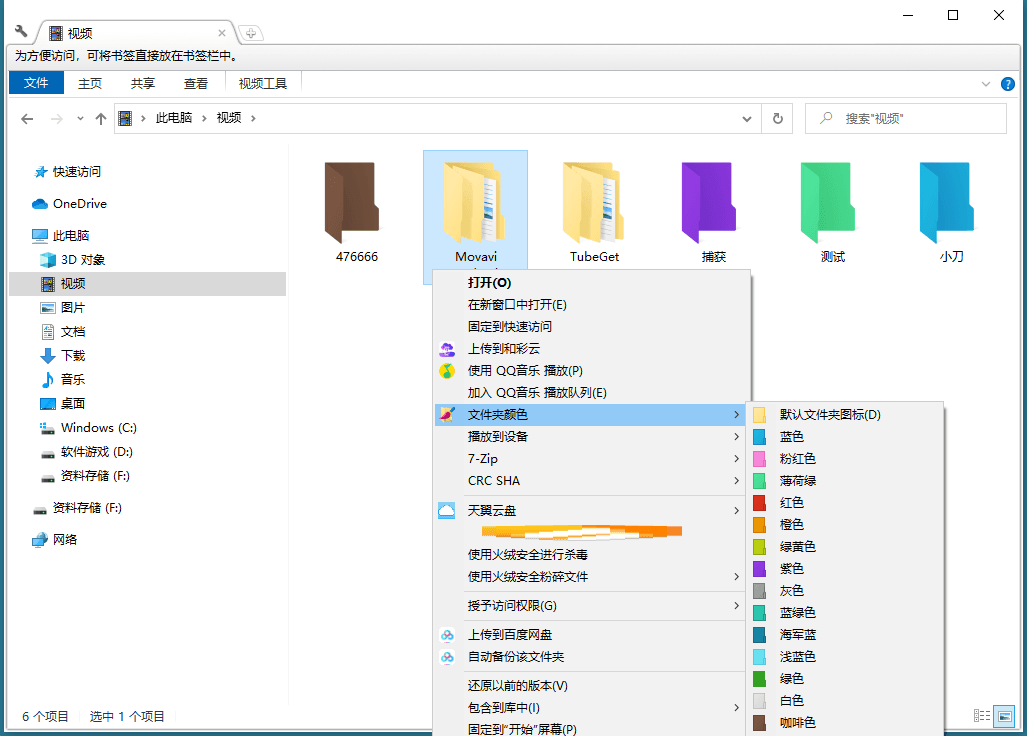Switch to the 查看 ribbon tab
Image resolution: width=1027 pixels, height=736 pixels.
click(196, 83)
